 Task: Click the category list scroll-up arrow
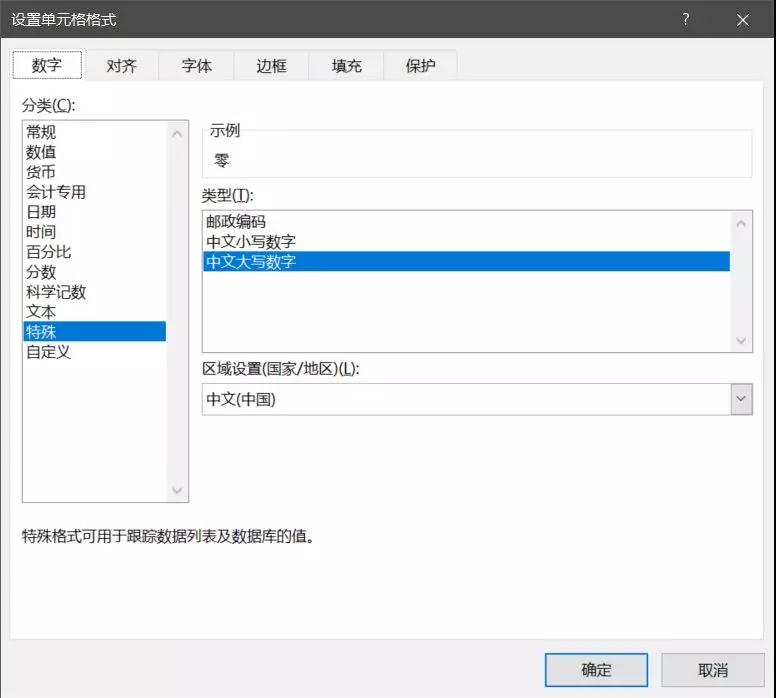[177, 134]
